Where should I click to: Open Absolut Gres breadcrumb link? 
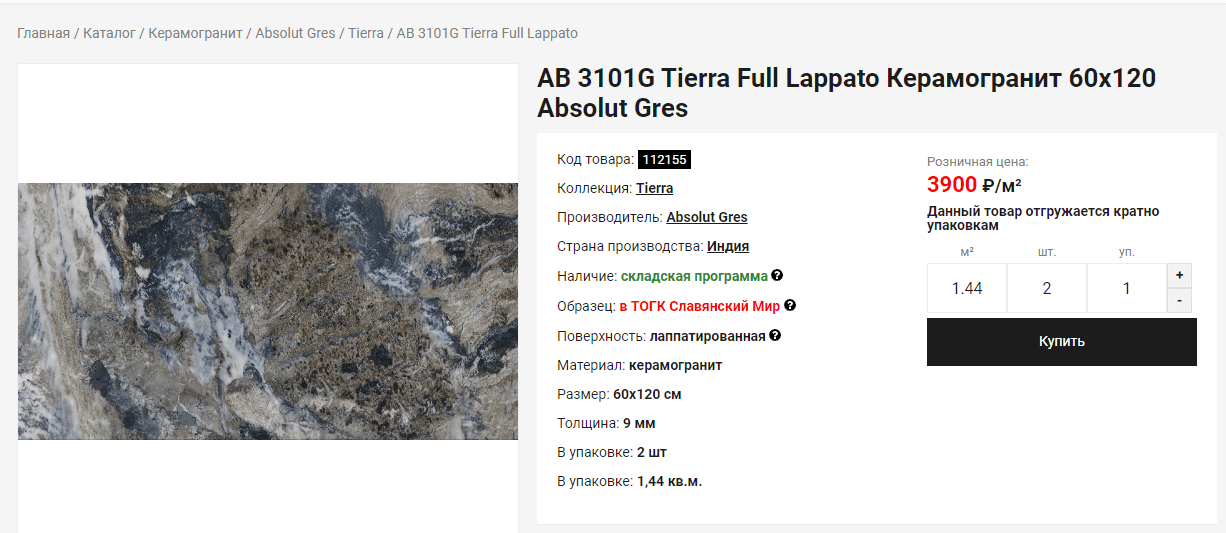[295, 33]
